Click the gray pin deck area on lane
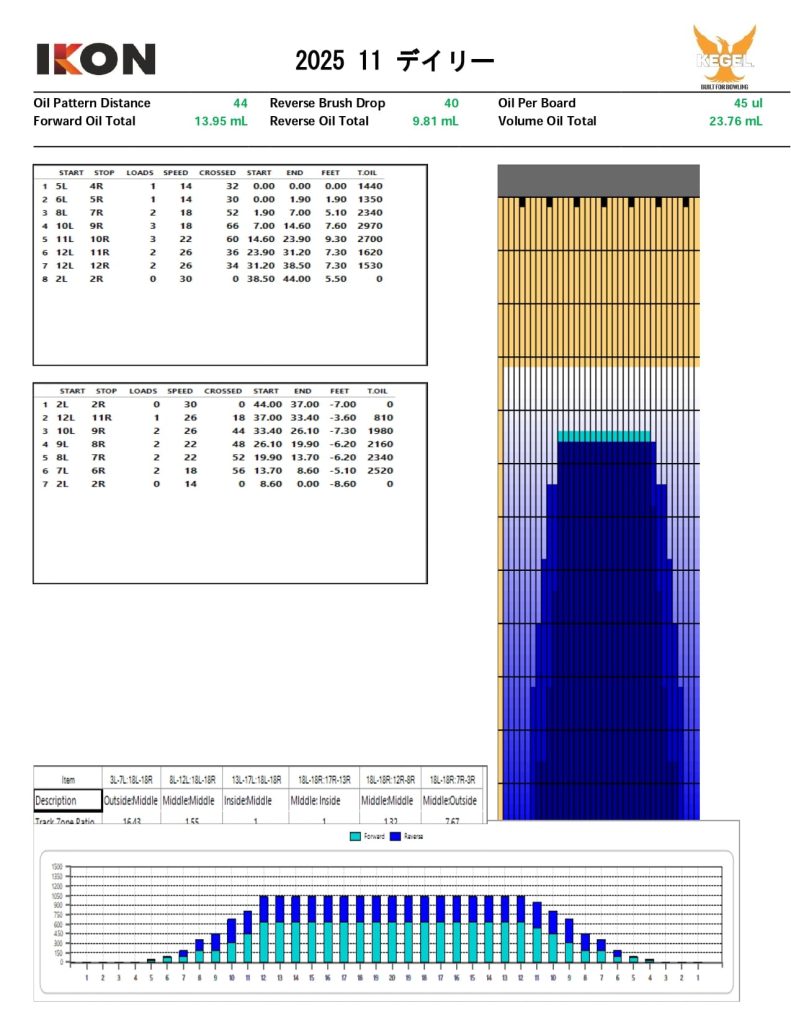The height and width of the screenshot is (1024, 791). (x=598, y=180)
